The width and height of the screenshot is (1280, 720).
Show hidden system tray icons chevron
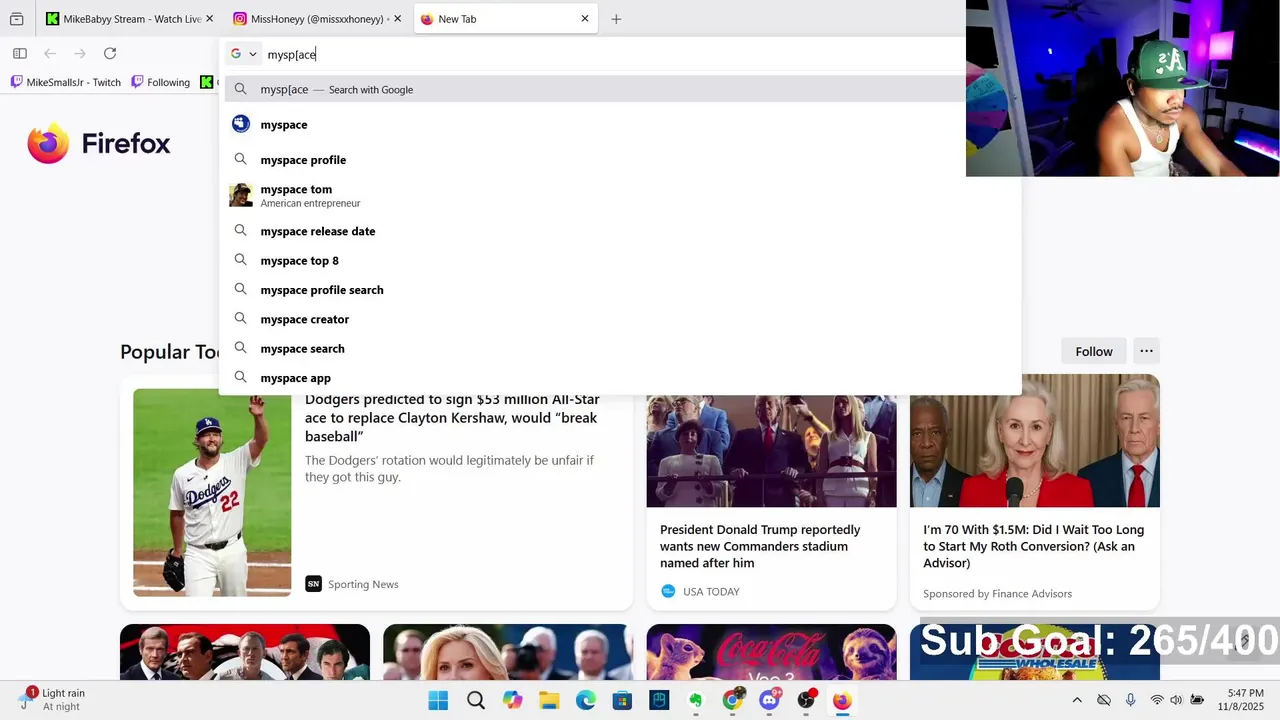point(1077,700)
